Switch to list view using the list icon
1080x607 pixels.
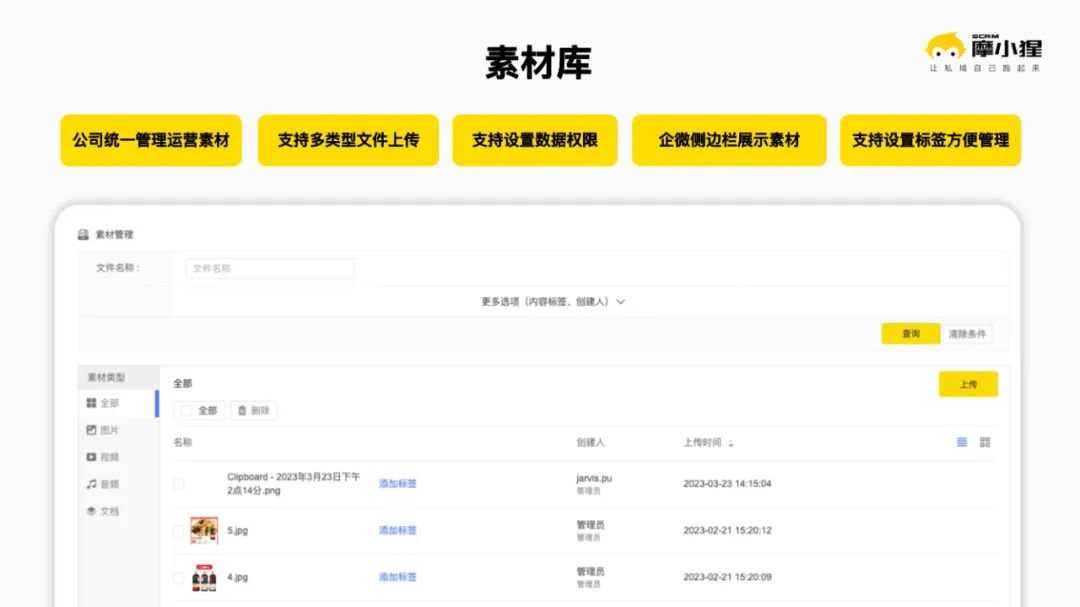(x=961, y=441)
